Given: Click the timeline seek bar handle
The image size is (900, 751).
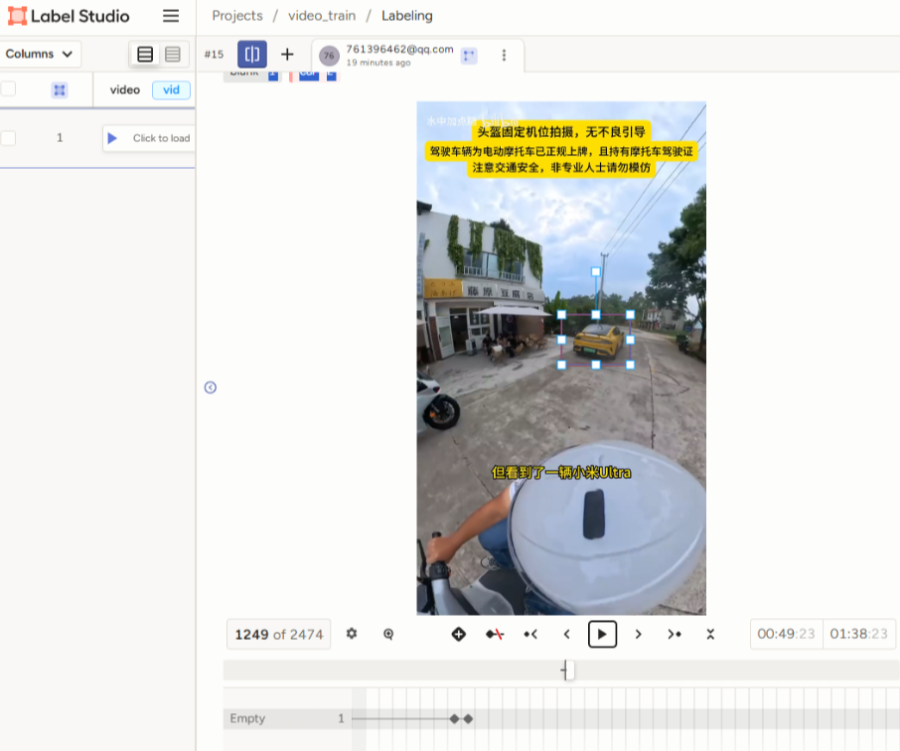Looking at the screenshot, I should point(567,670).
